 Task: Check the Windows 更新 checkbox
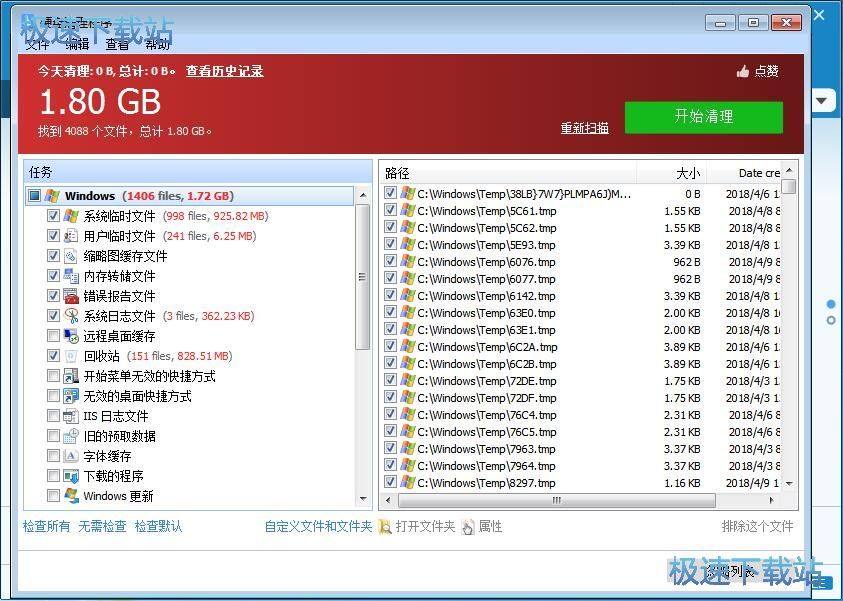coord(53,496)
